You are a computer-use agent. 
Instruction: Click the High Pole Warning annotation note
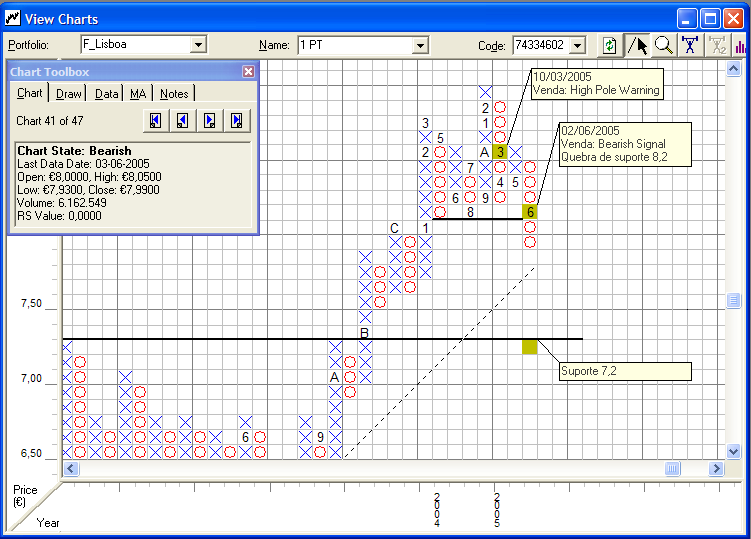pos(596,83)
